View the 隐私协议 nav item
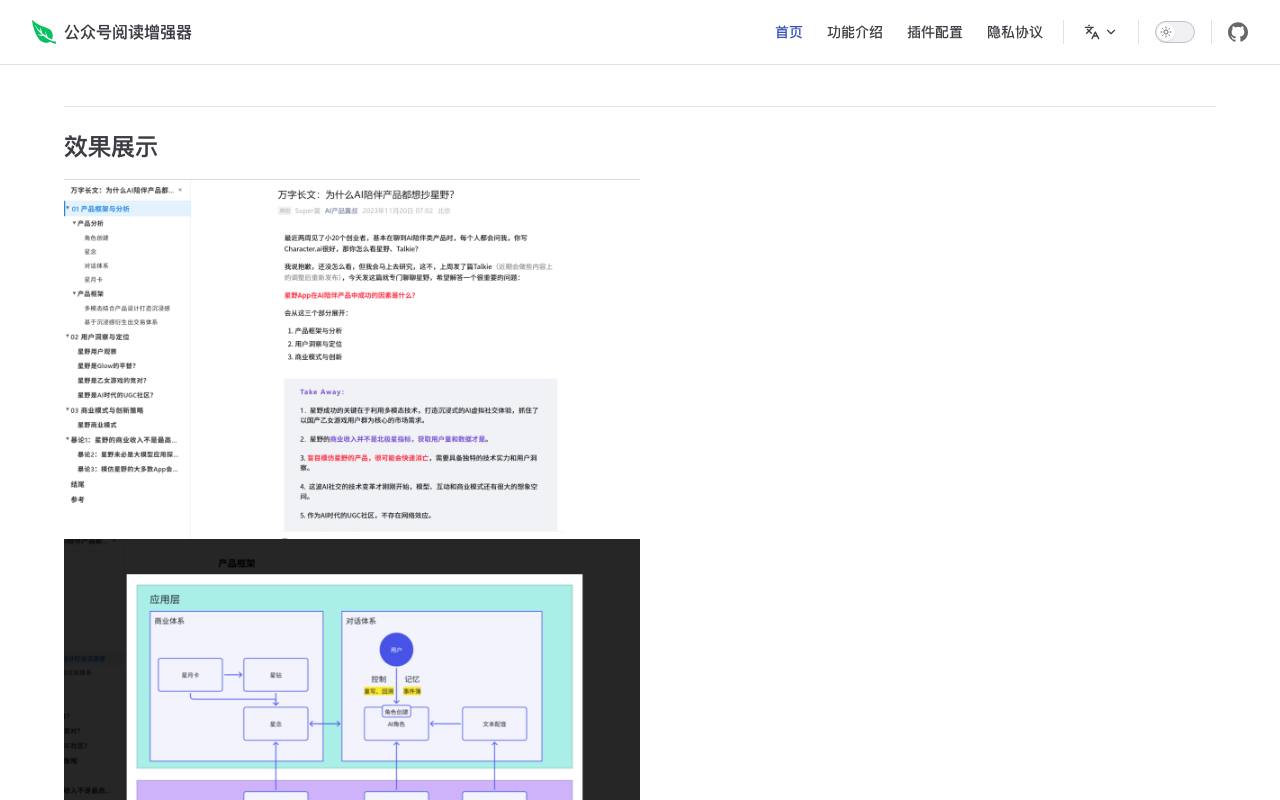The image size is (1280, 800). [1015, 32]
